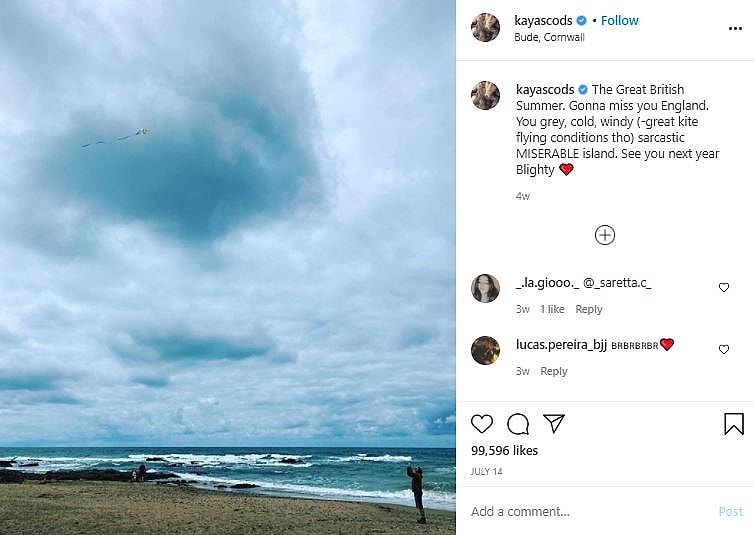Open the three-dot more options menu
Screen dimensions: 755x535
736,29
